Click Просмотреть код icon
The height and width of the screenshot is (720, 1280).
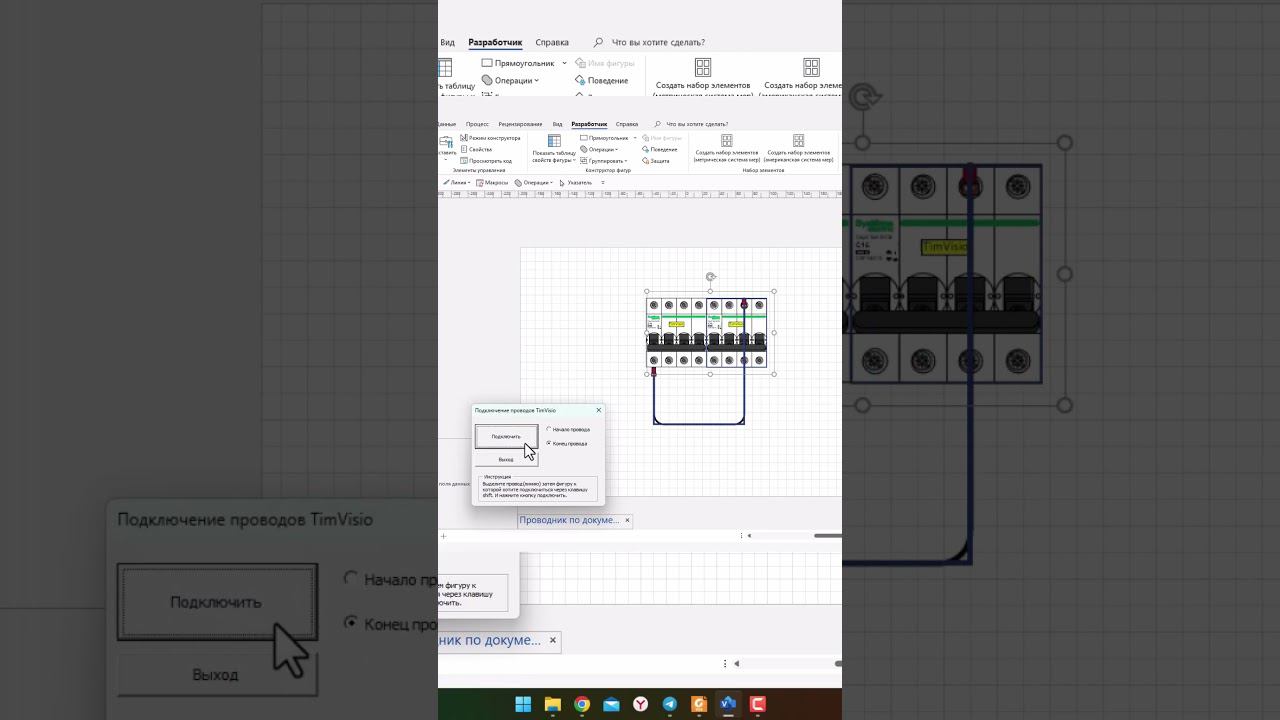pos(464,160)
